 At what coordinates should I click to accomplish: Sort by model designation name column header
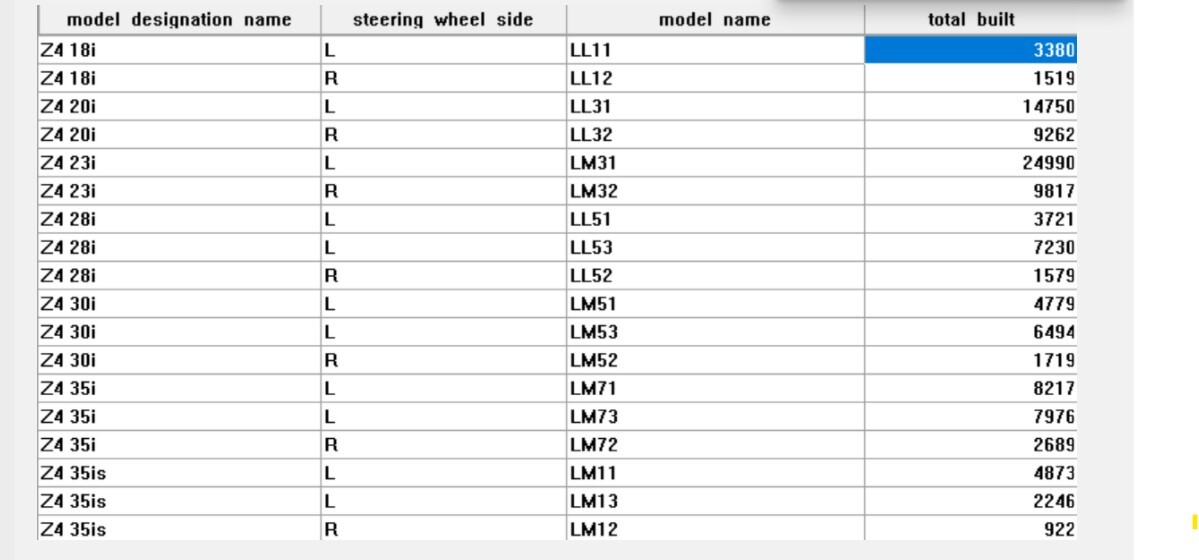pyautogui.click(x=179, y=19)
